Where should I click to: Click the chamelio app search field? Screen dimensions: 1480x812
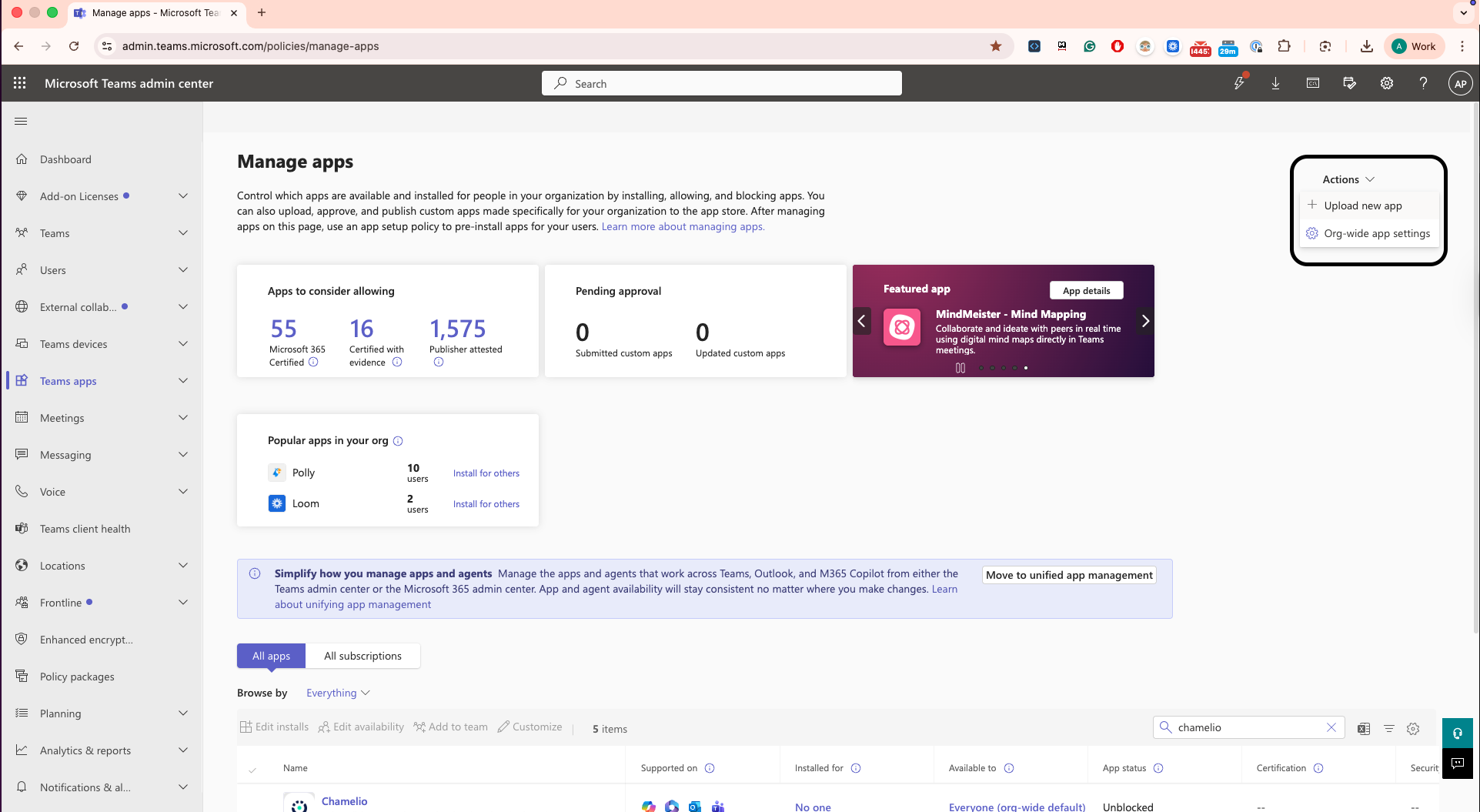(1248, 727)
